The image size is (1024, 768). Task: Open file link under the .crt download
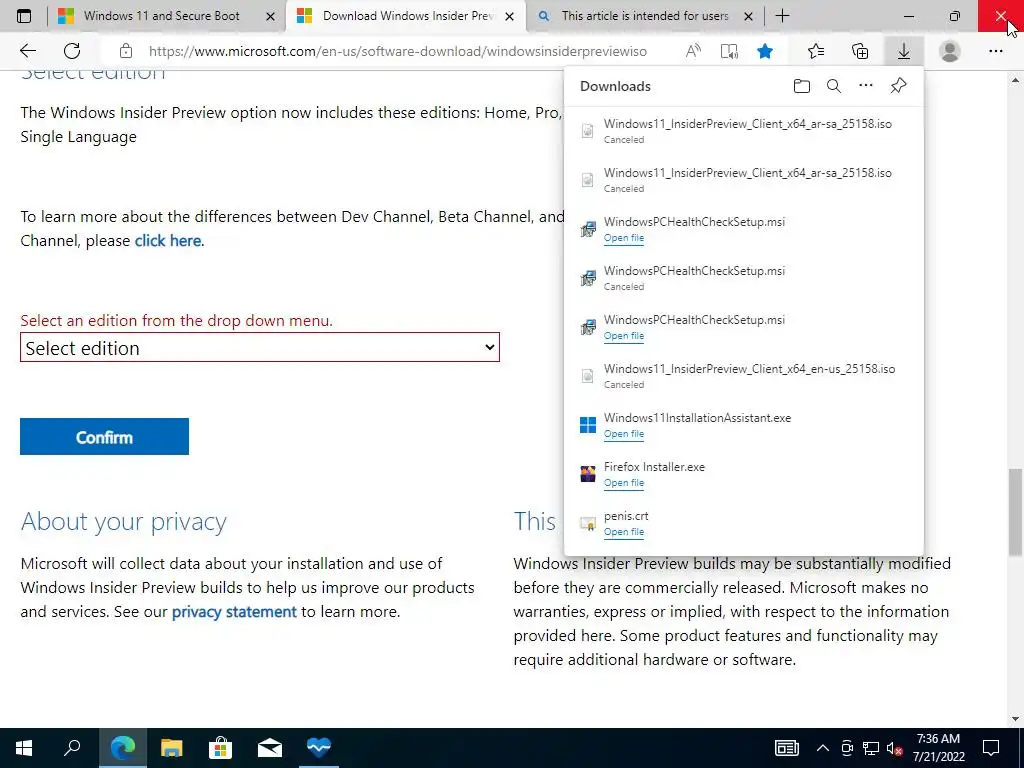[x=624, y=532]
